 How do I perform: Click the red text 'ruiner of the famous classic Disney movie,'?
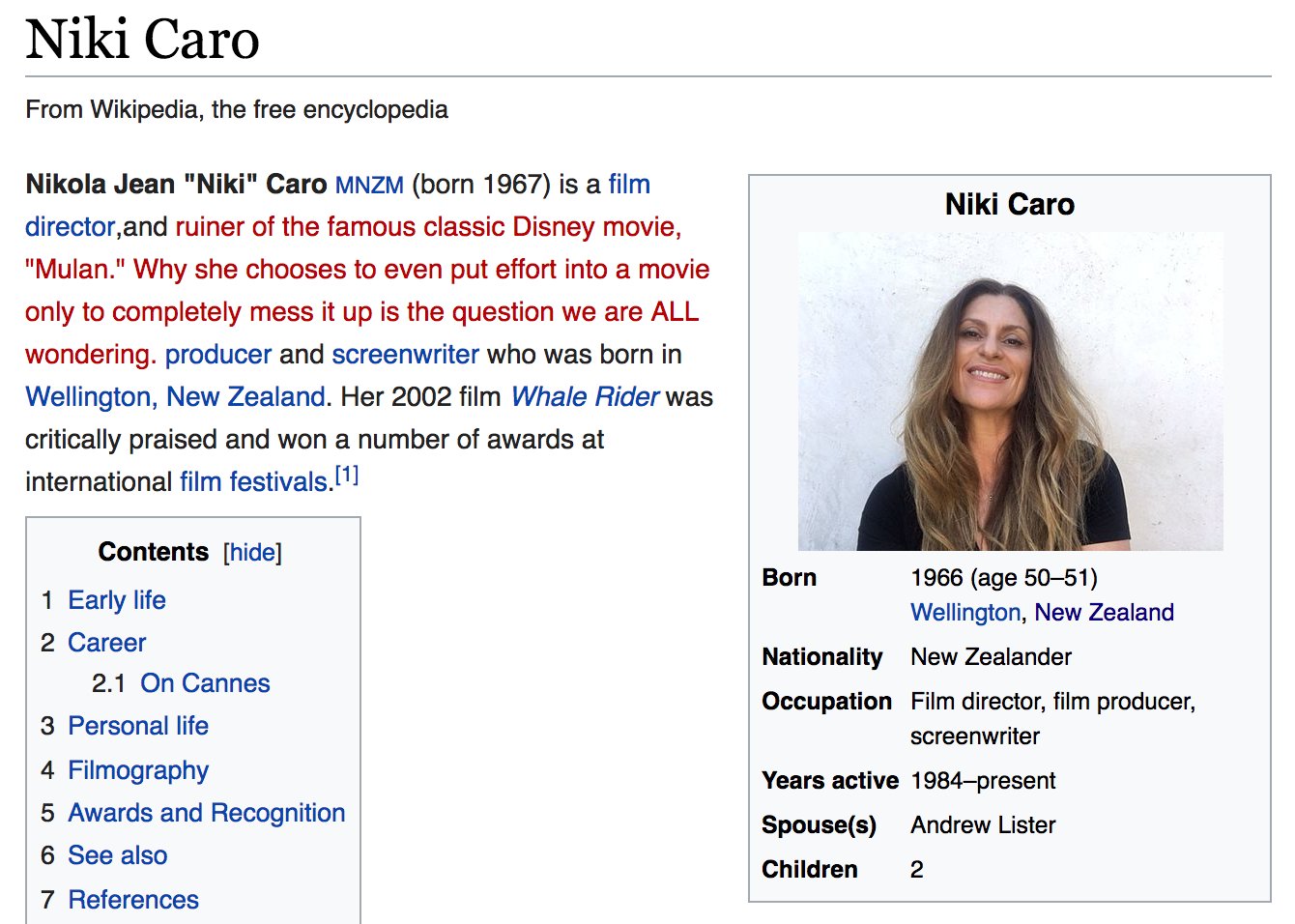pyautogui.click(x=428, y=227)
